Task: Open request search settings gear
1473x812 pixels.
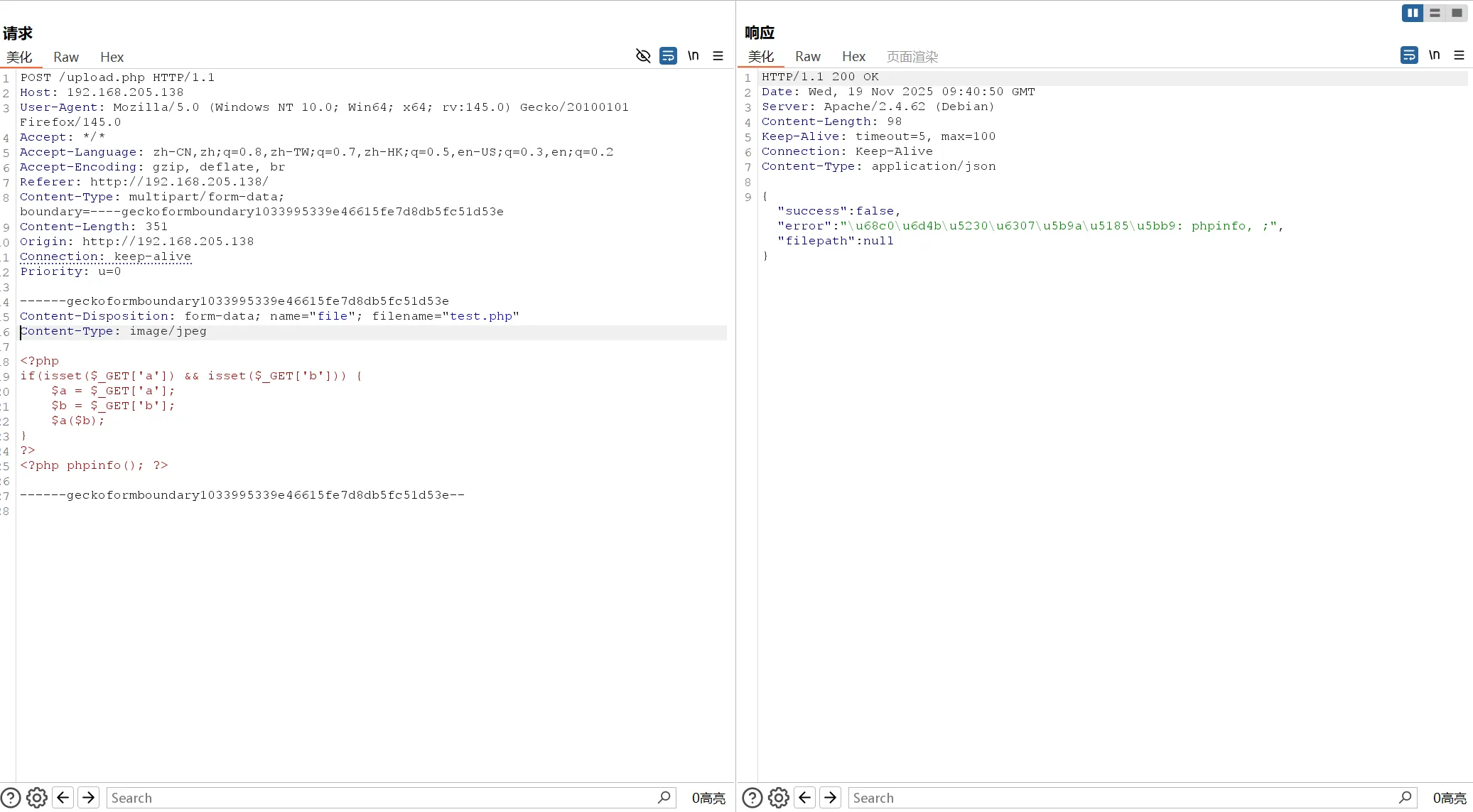Action: 37,798
